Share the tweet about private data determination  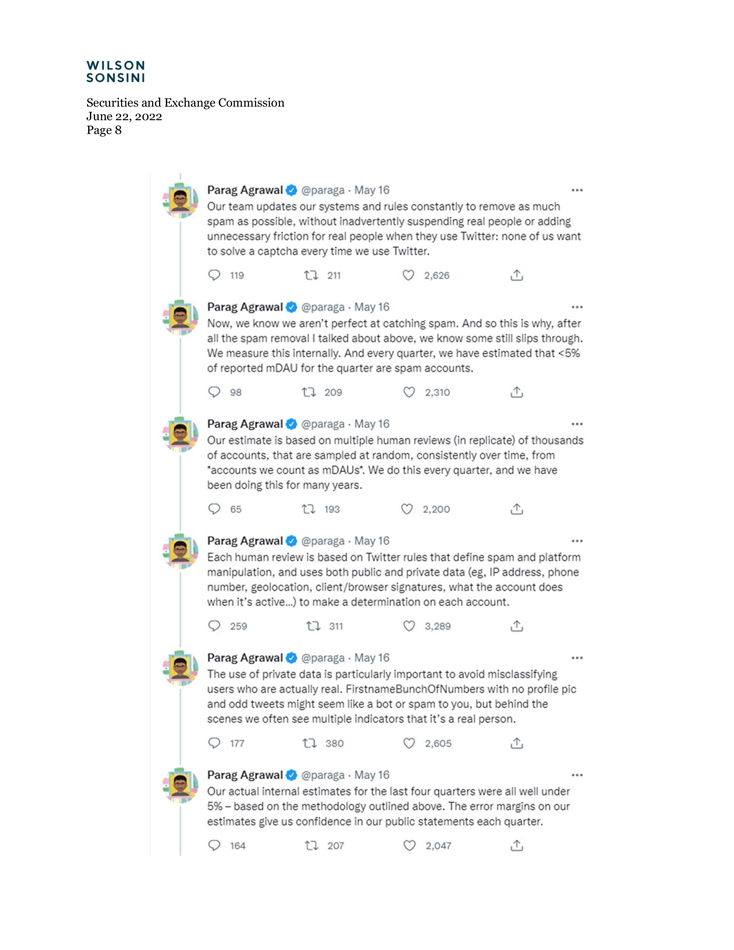[516, 626]
